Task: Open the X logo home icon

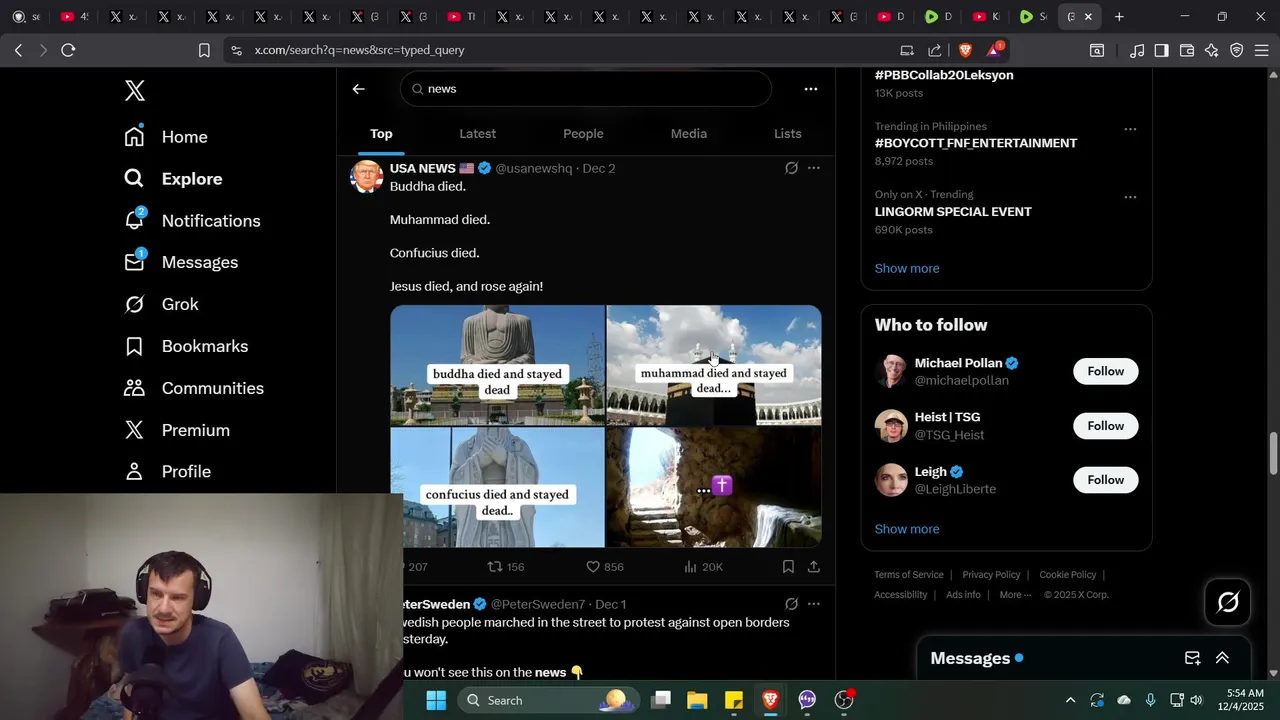Action: (x=135, y=90)
